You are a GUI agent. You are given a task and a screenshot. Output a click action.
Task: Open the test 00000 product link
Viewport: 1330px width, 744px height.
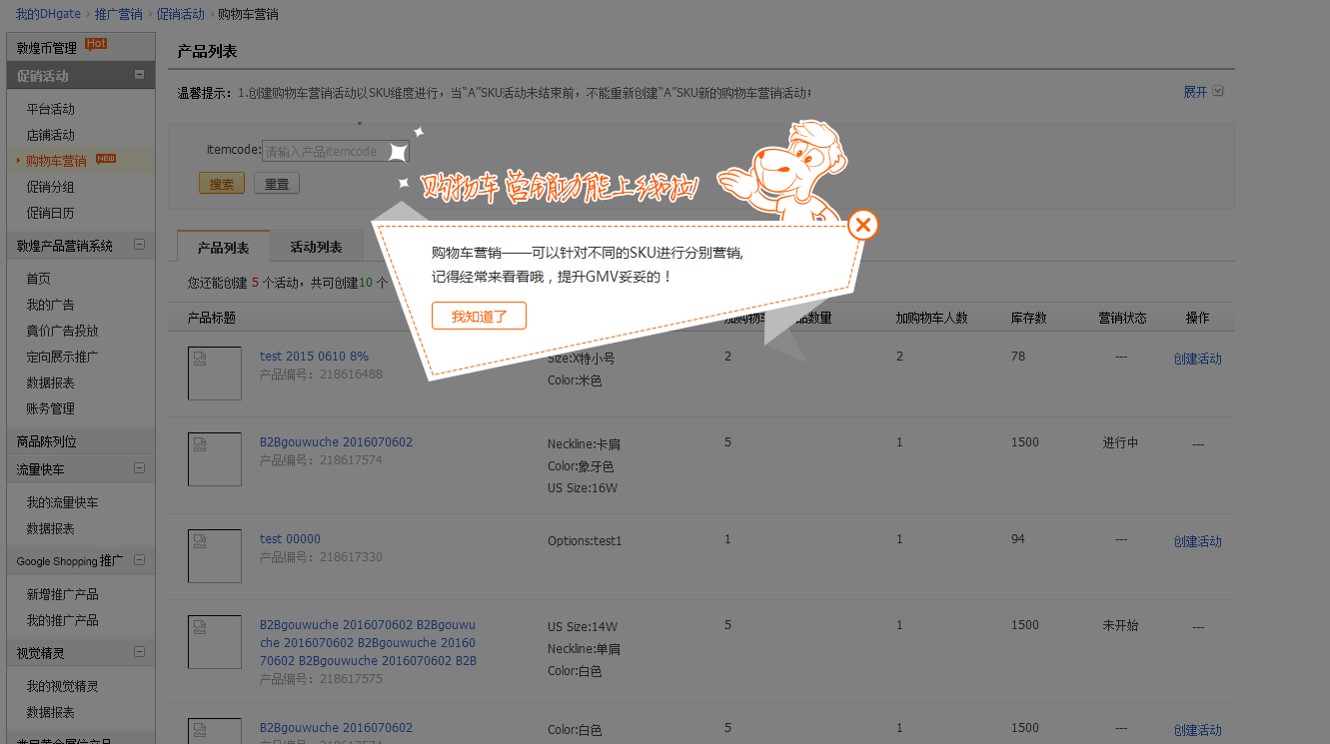(x=290, y=539)
